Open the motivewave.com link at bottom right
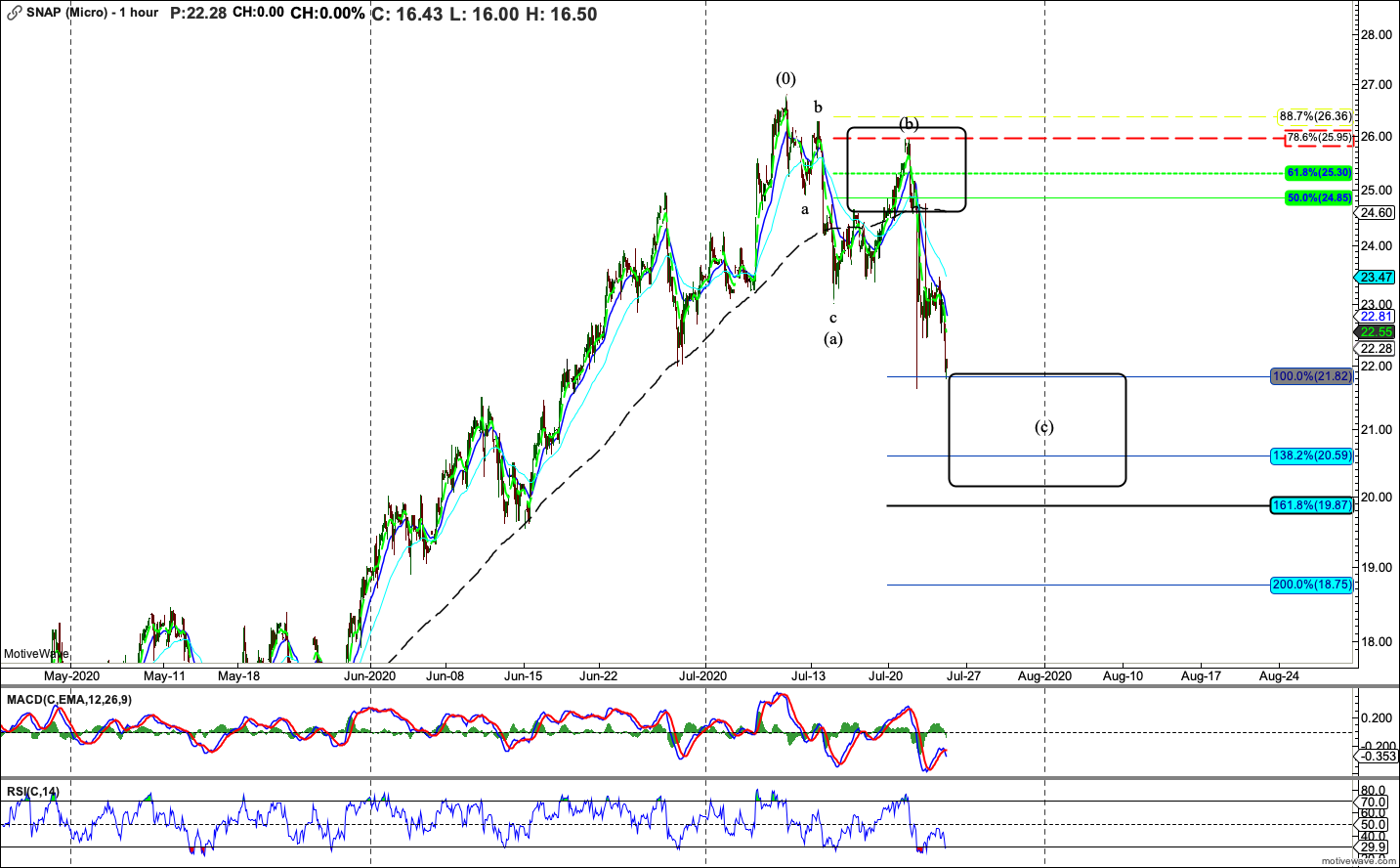1400x868 pixels. click(1358, 860)
